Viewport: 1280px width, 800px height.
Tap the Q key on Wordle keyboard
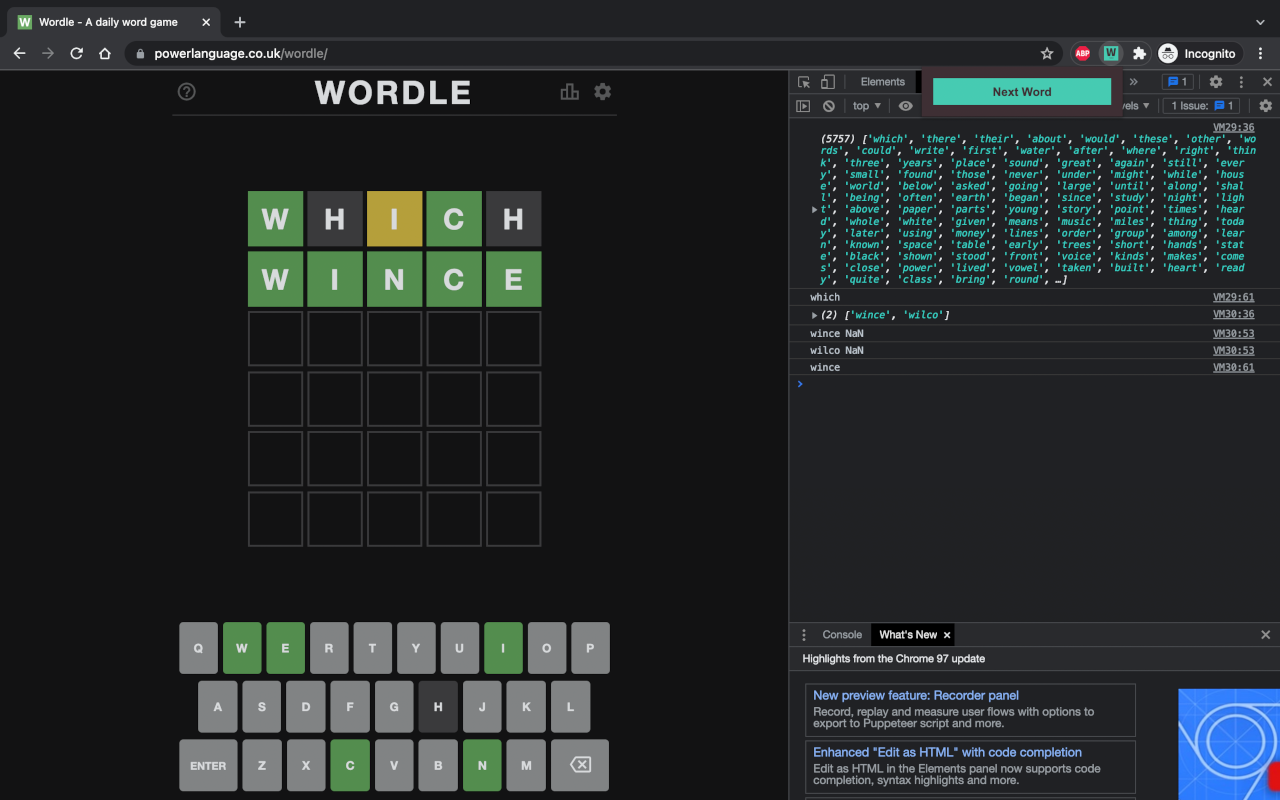[x=198, y=648]
